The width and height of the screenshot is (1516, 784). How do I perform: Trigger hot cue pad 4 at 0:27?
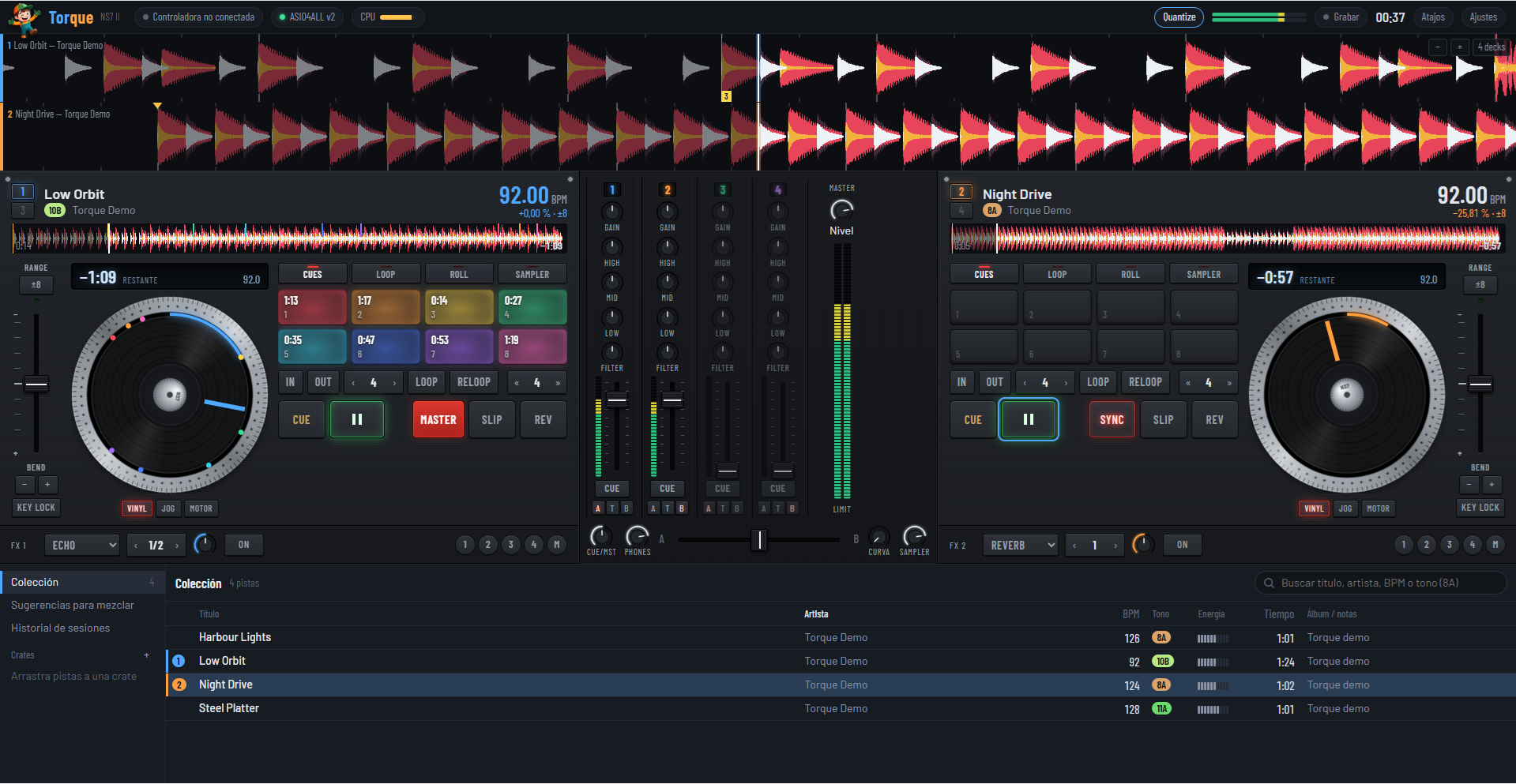pyautogui.click(x=532, y=307)
